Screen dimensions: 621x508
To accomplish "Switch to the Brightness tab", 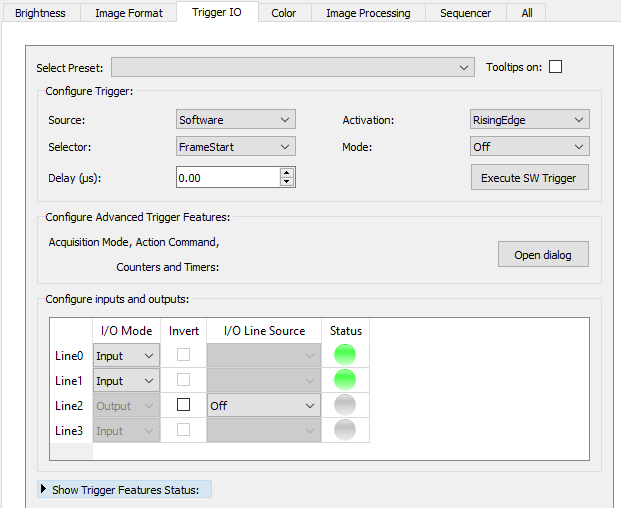I will 40,13.
